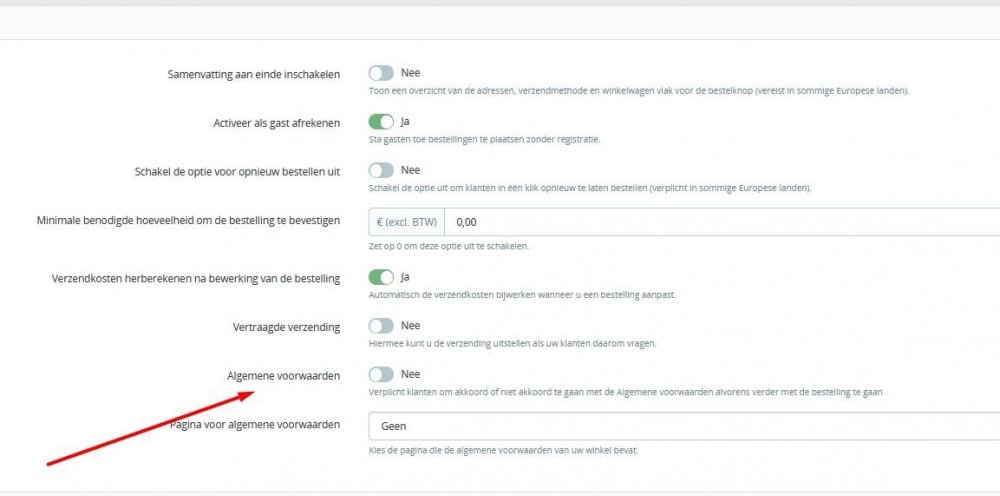
Task: Click the 'Zet op 0' help text
Action: click(x=449, y=246)
